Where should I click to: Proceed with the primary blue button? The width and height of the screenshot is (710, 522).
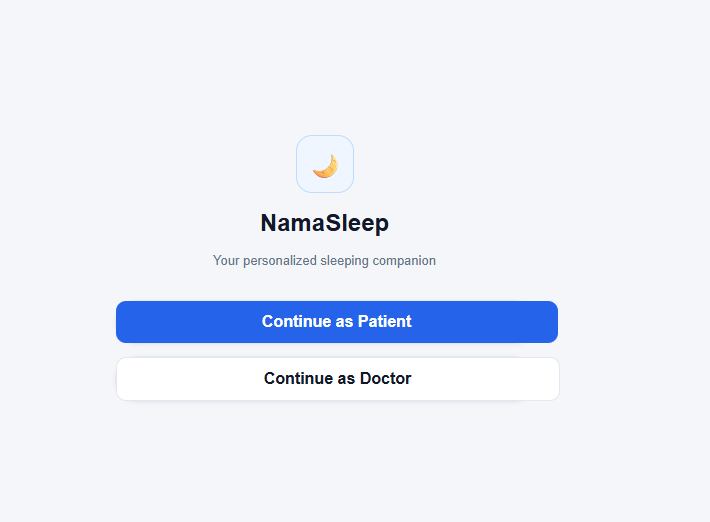pyautogui.click(x=336, y=322)
